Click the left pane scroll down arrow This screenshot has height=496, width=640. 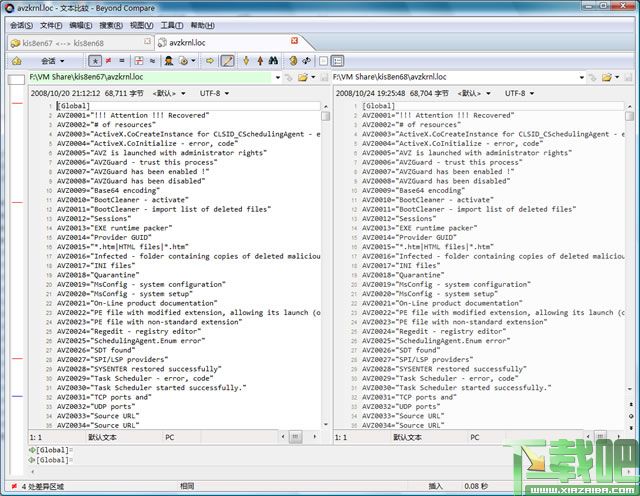tap(325, 425)
